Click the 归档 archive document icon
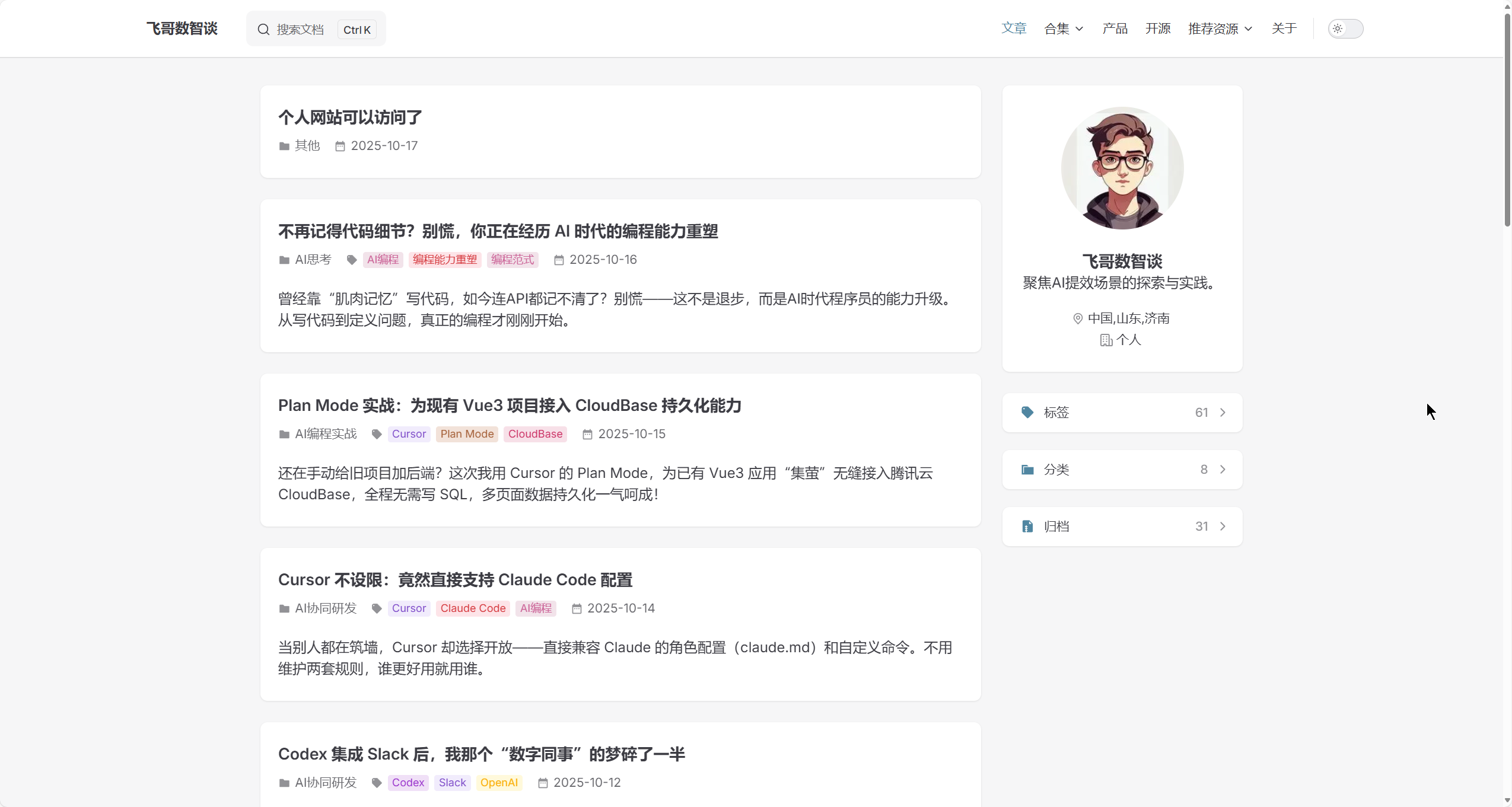The width and height of the screenshot is (1512, 807). coord(1027,526)
